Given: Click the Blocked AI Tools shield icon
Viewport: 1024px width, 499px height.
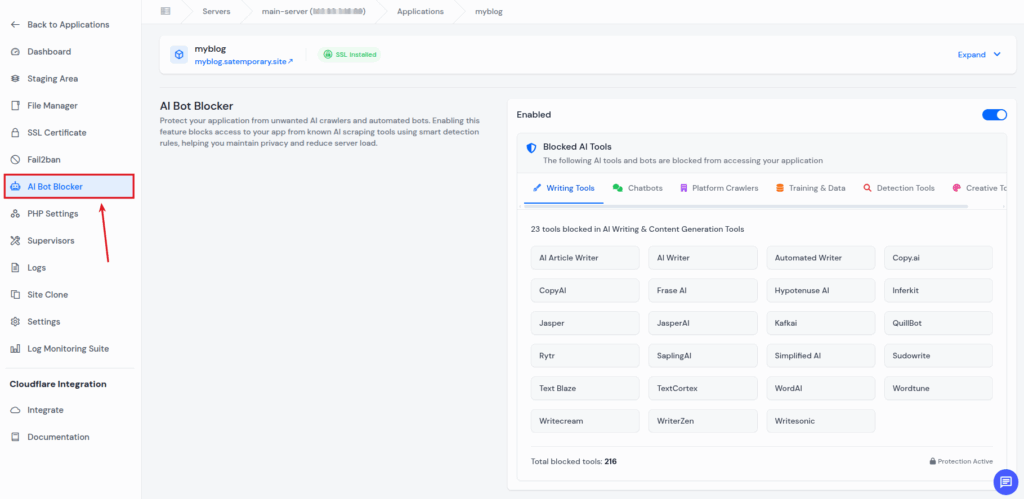Looking at the screenshot, I should coord(532,148).
